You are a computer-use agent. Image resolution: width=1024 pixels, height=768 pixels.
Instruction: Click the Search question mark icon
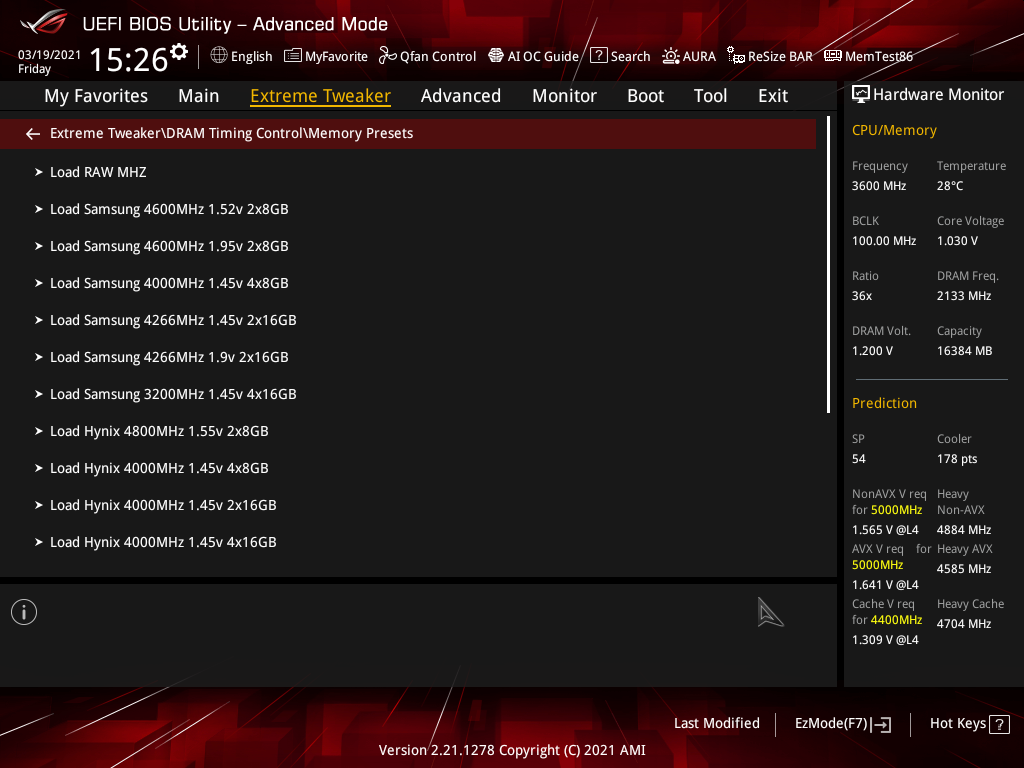point(599,56)
